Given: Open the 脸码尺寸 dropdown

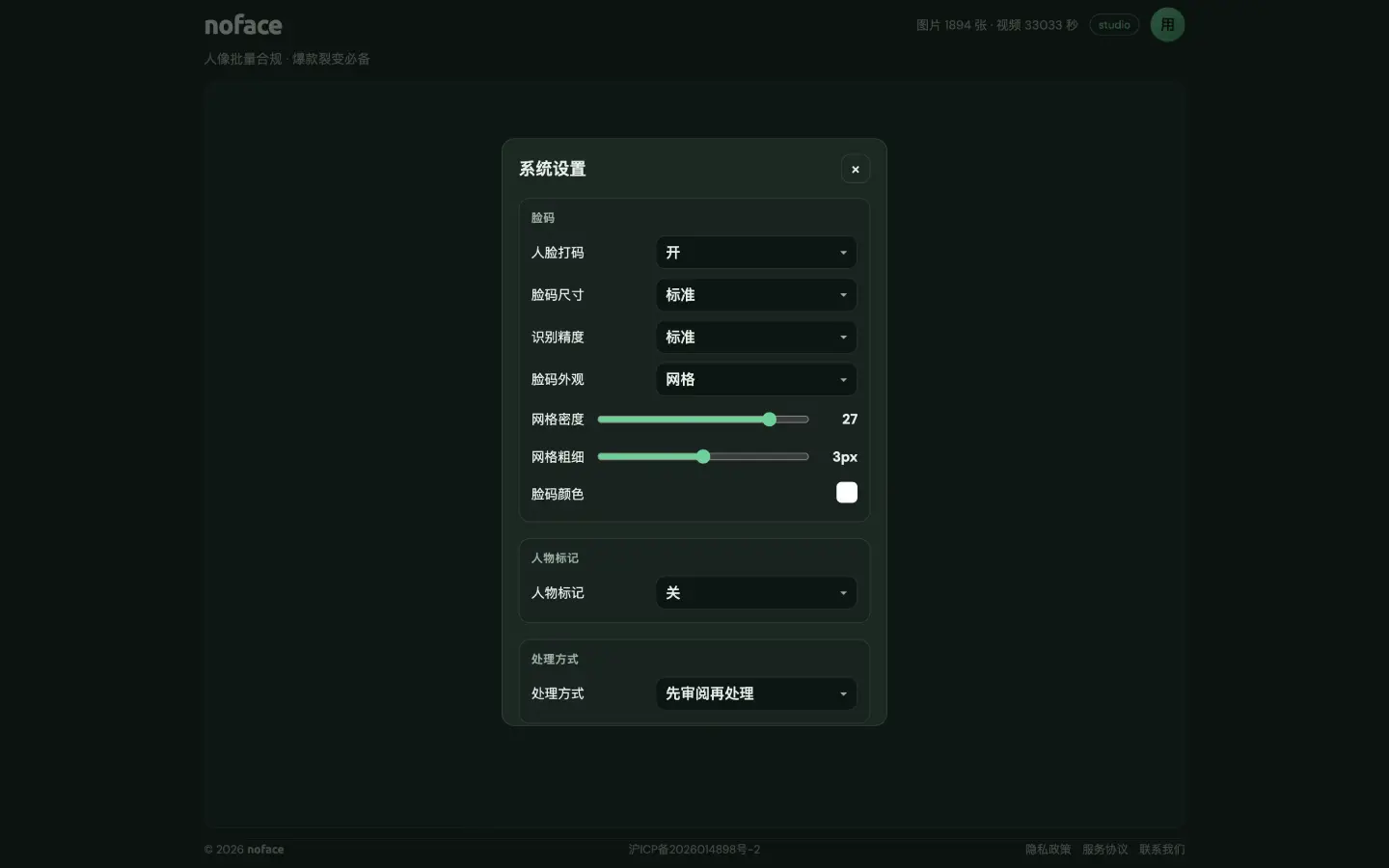Looking at the screenshot, I should pyautogui.click(x=756, y=295).
